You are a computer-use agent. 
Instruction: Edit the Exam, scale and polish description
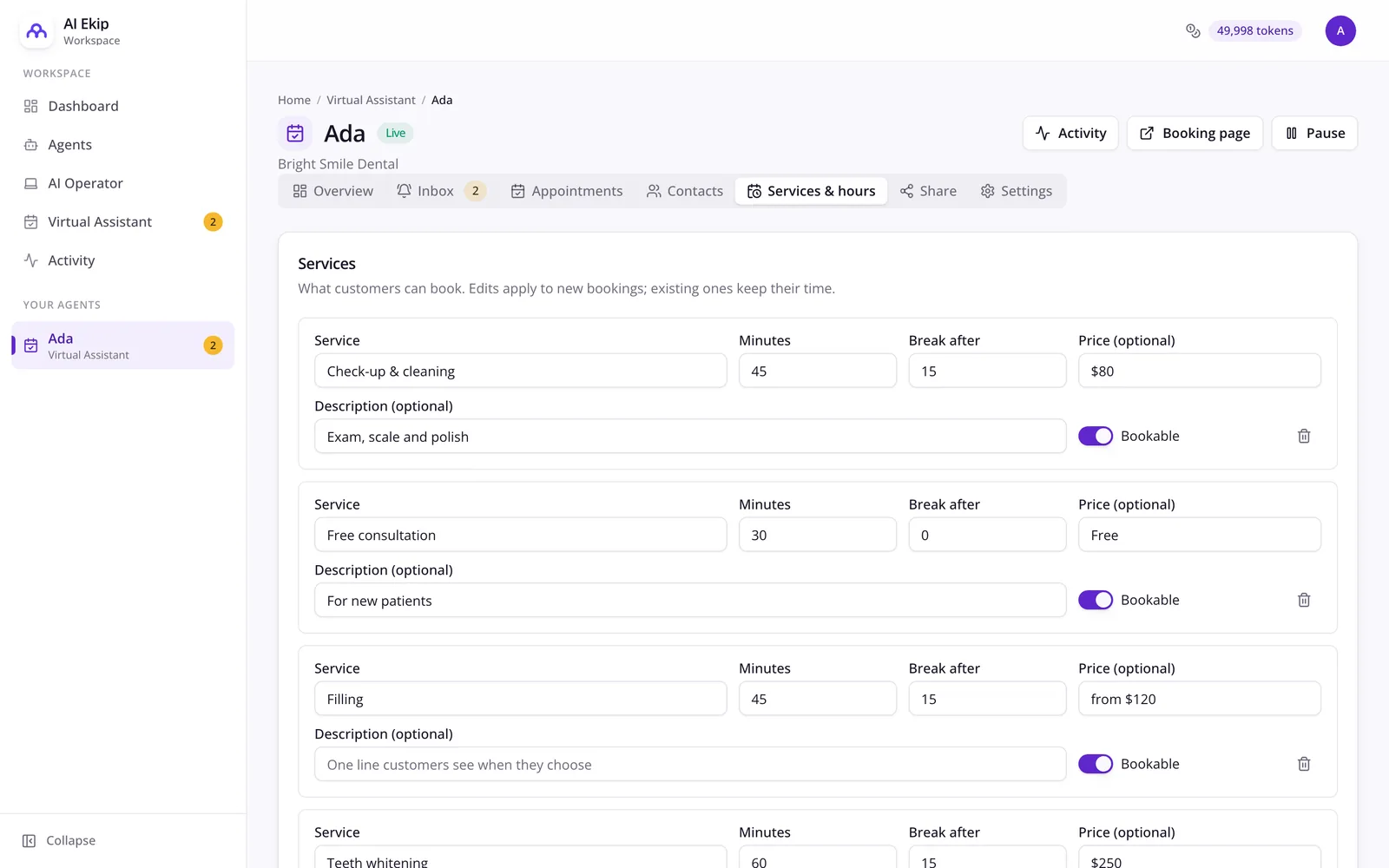pyautogui.click(x=690, y=436)
